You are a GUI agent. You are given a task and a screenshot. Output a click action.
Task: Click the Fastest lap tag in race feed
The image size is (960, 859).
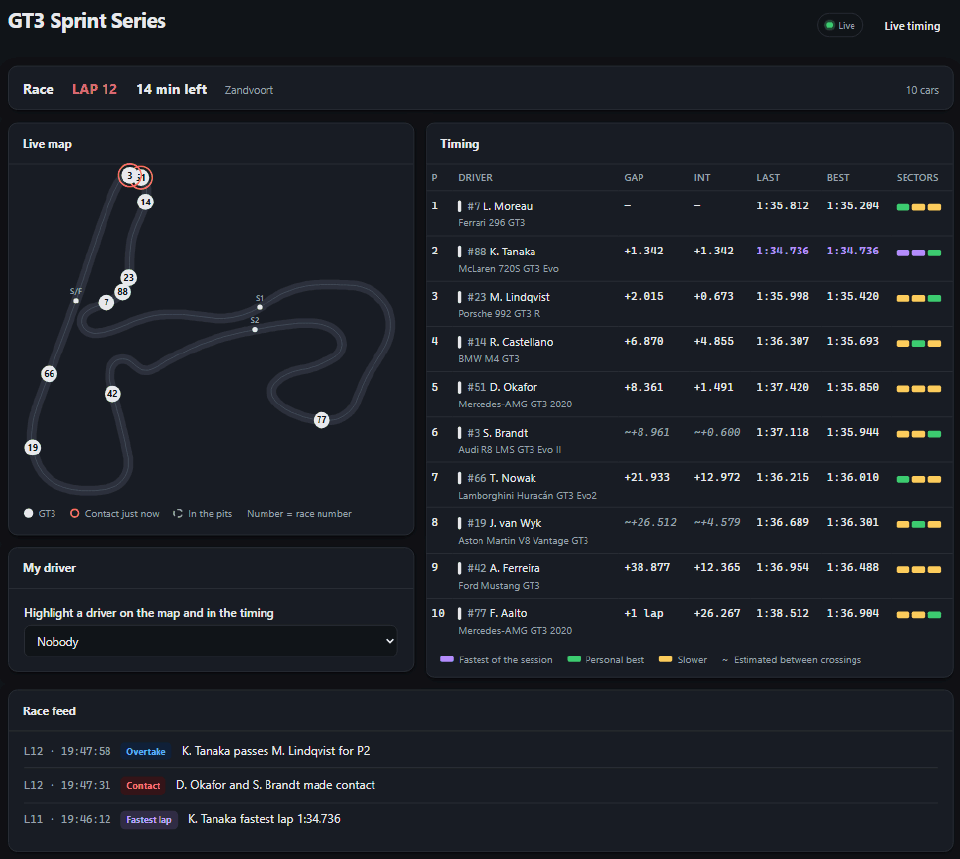149,820
